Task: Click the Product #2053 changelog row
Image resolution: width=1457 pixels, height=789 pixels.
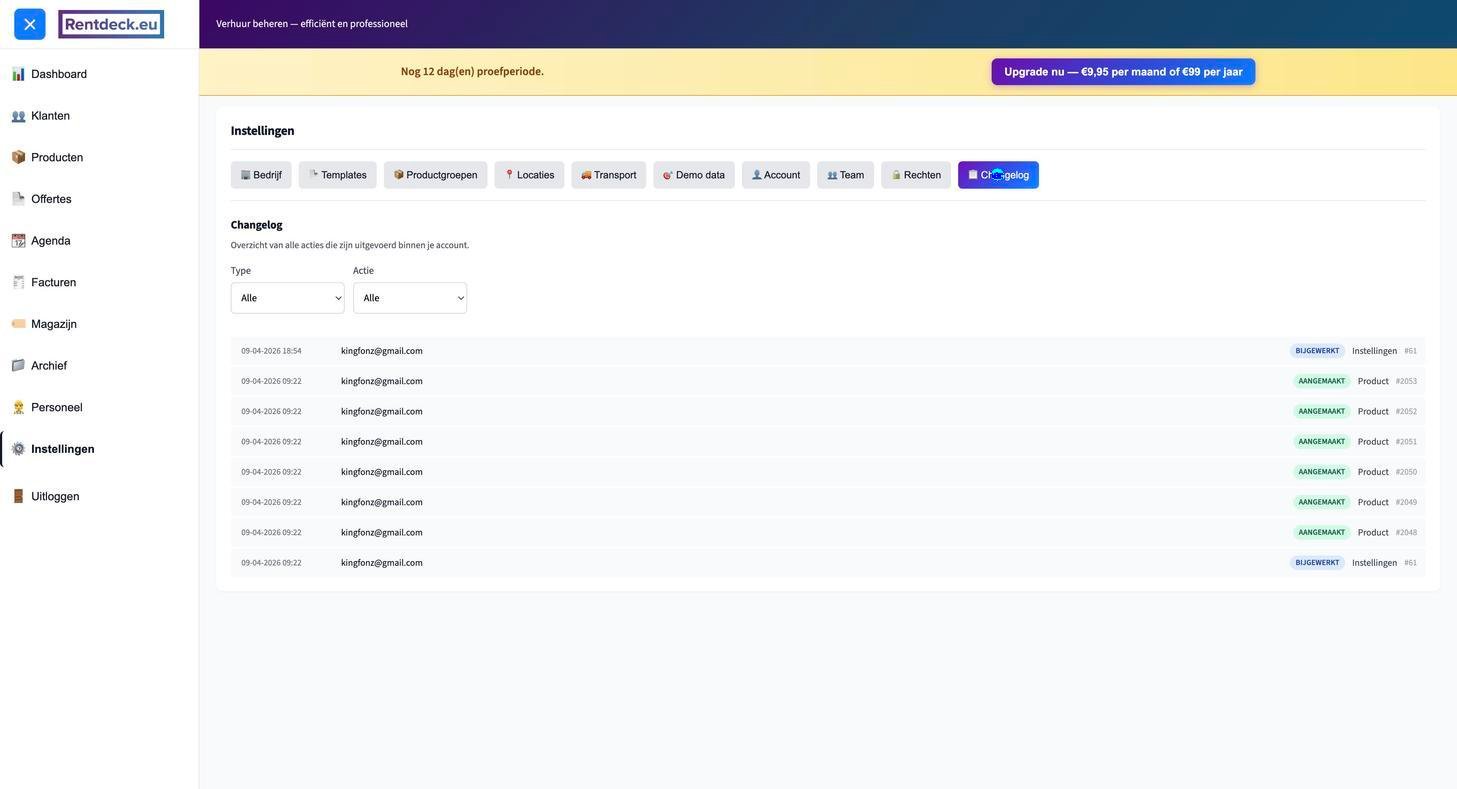Action: pos(828,381)
